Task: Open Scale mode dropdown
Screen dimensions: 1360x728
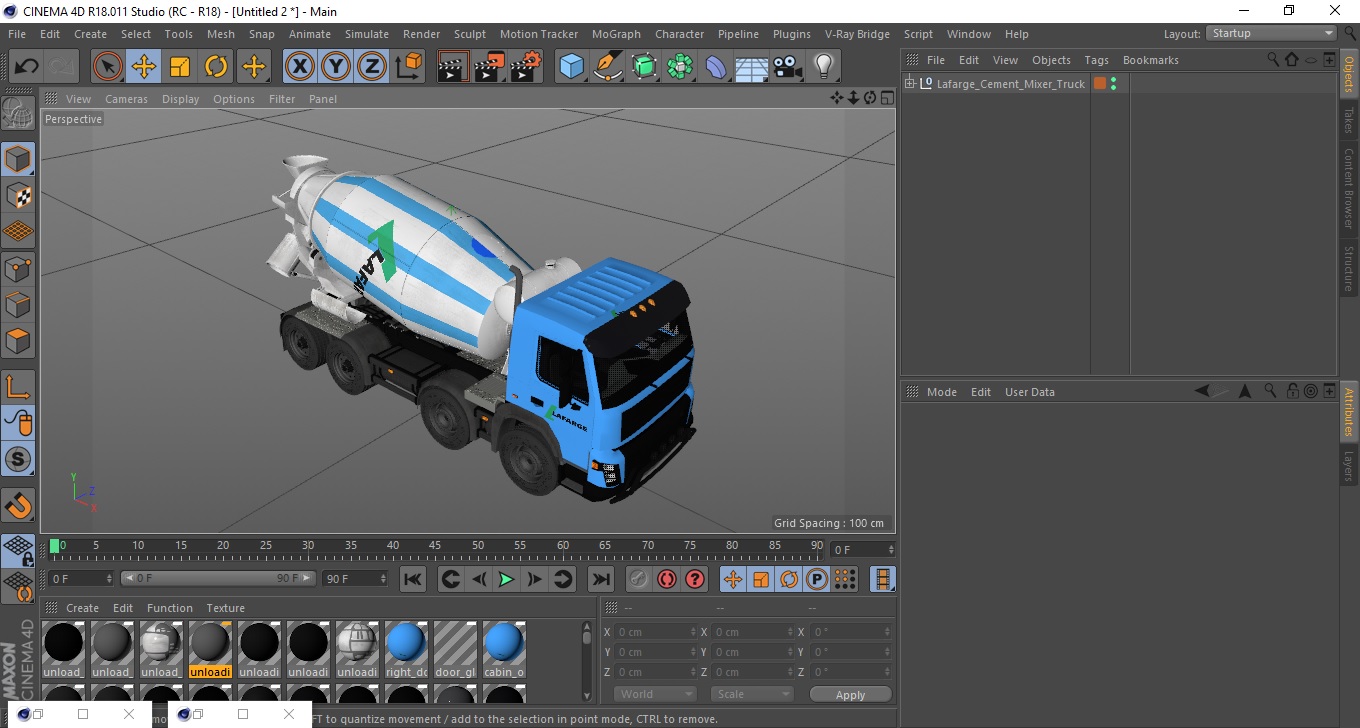Action: tap(752, 694)
